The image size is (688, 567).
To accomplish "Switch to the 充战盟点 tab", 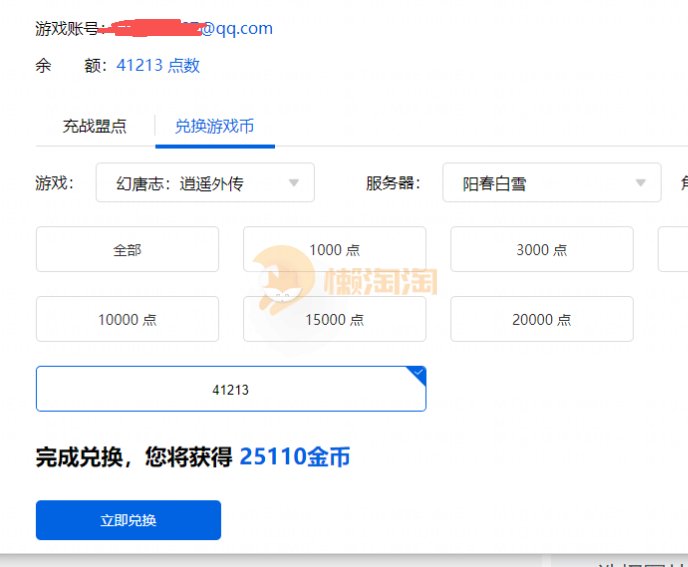I will (95, 126).
